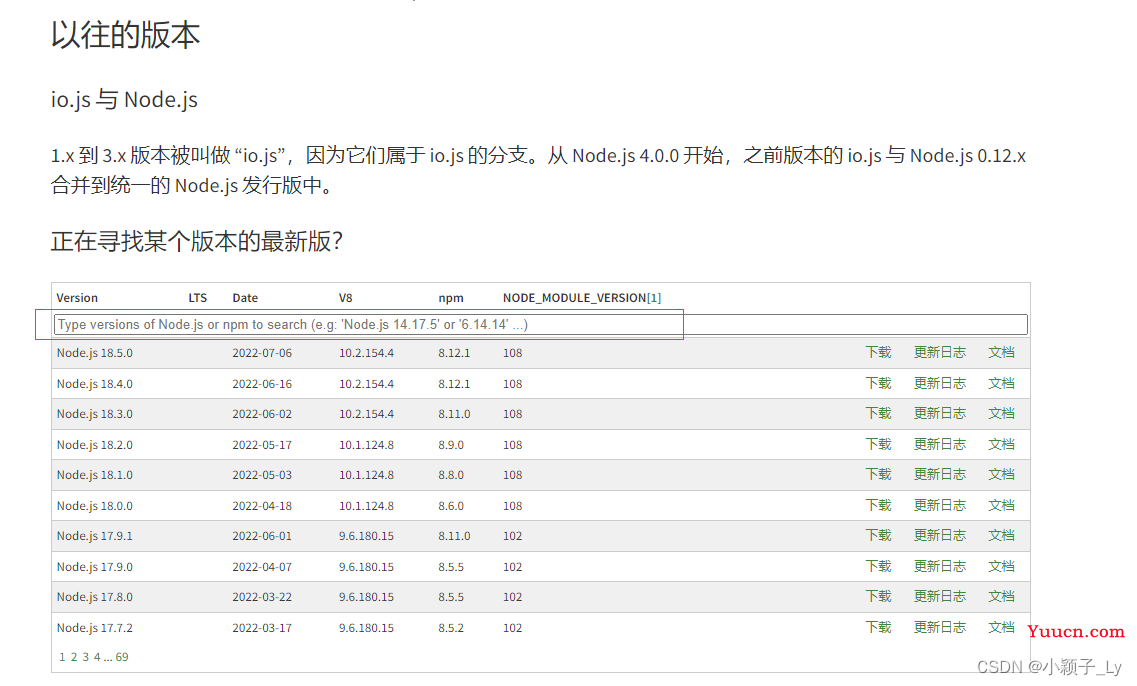
Task: Click the npm column header
Action: [451, 298]
